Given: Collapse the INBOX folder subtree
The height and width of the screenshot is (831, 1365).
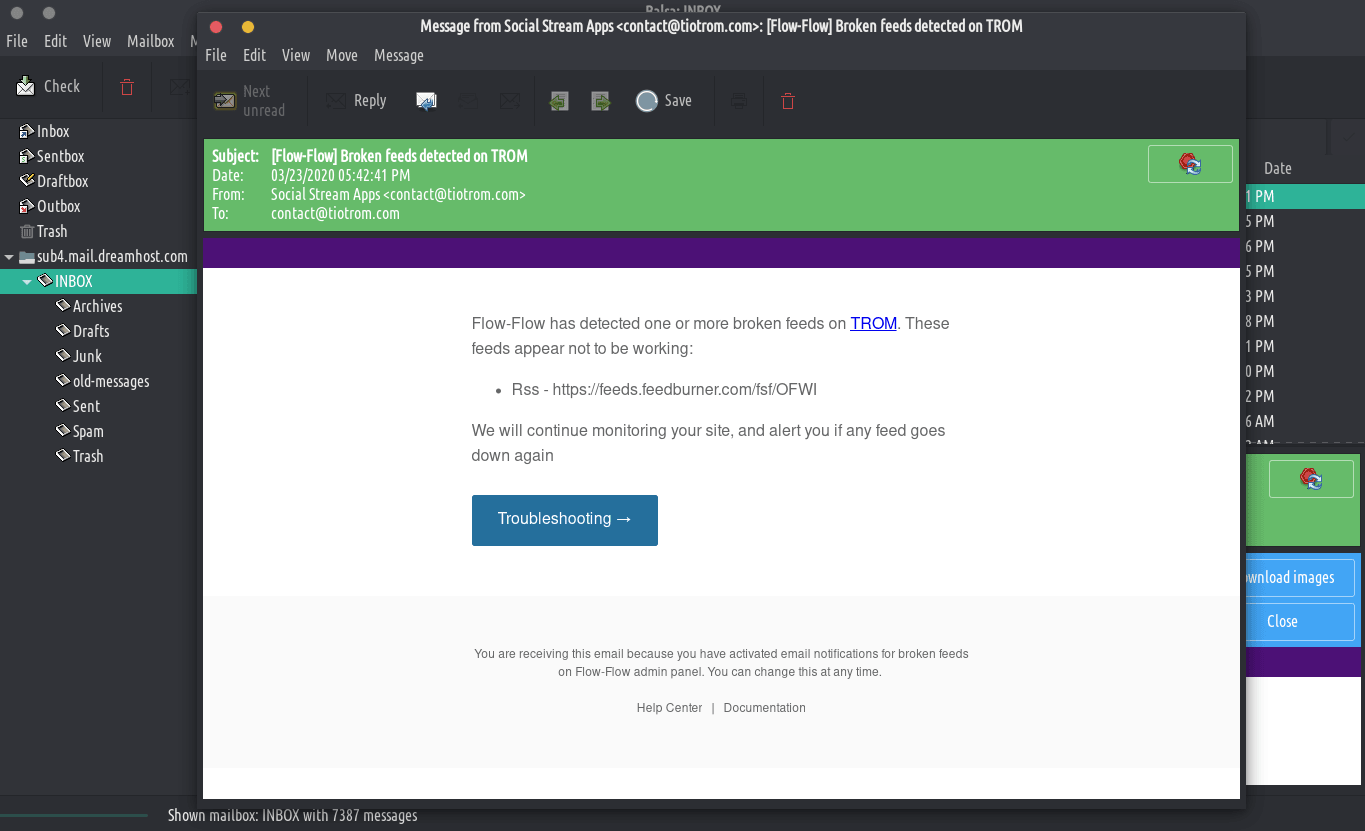Looking at the screenshot, I should [x=27, y=282].
